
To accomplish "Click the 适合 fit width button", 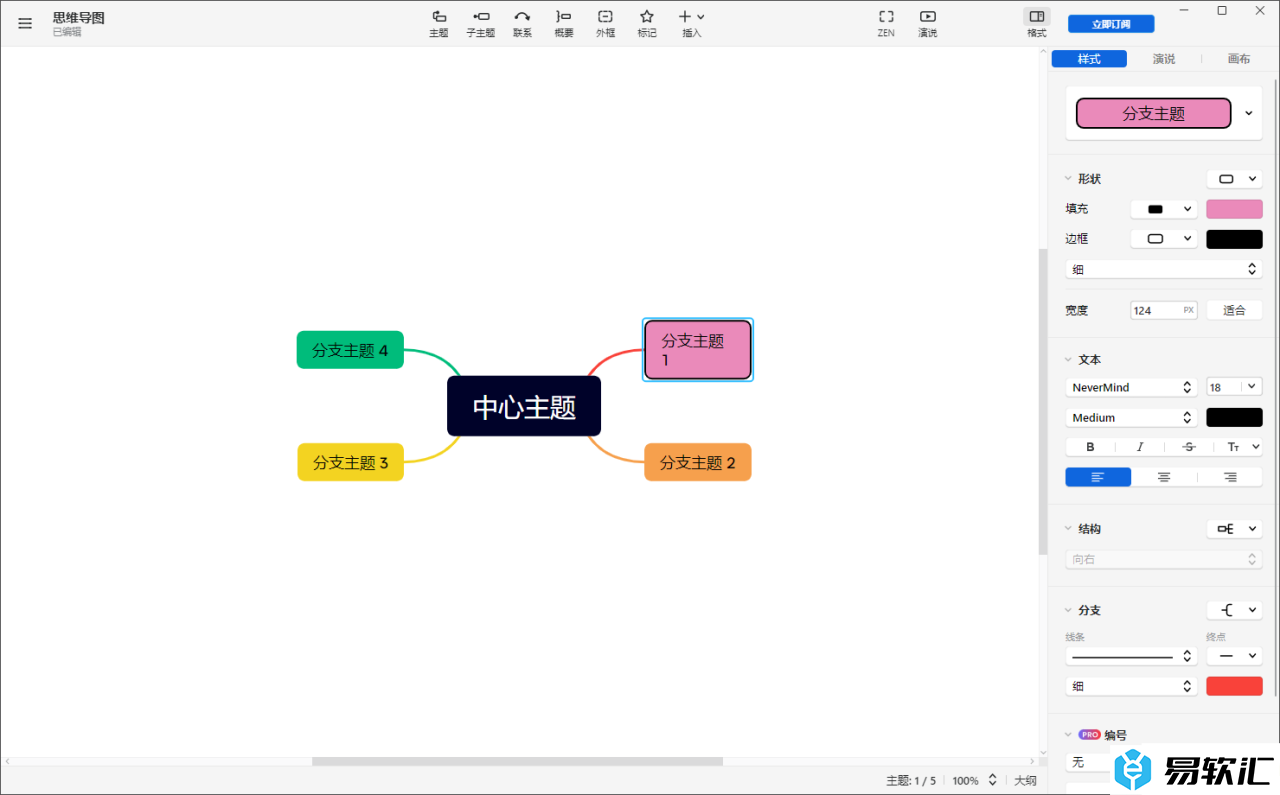I will pos(1235,310).
